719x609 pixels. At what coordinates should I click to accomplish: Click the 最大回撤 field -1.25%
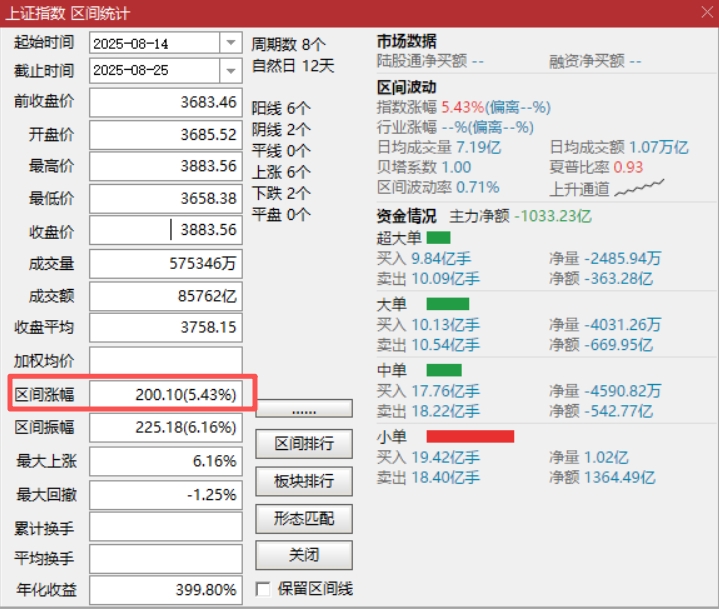(x=166, y=495)
